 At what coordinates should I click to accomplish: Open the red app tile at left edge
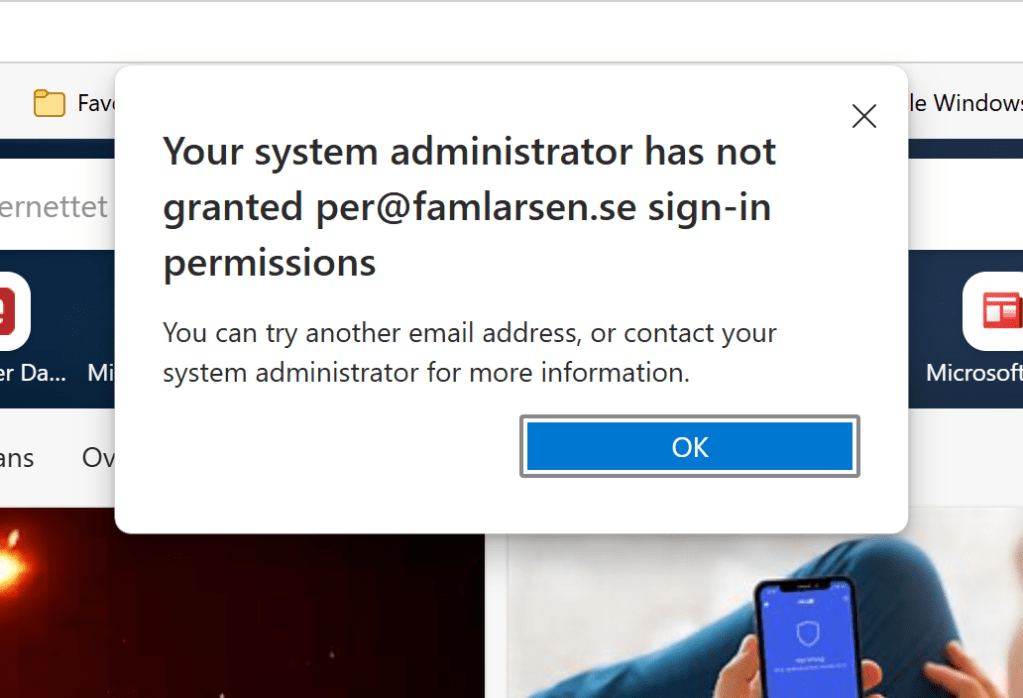pyautogui.click(x=12, y=310)
